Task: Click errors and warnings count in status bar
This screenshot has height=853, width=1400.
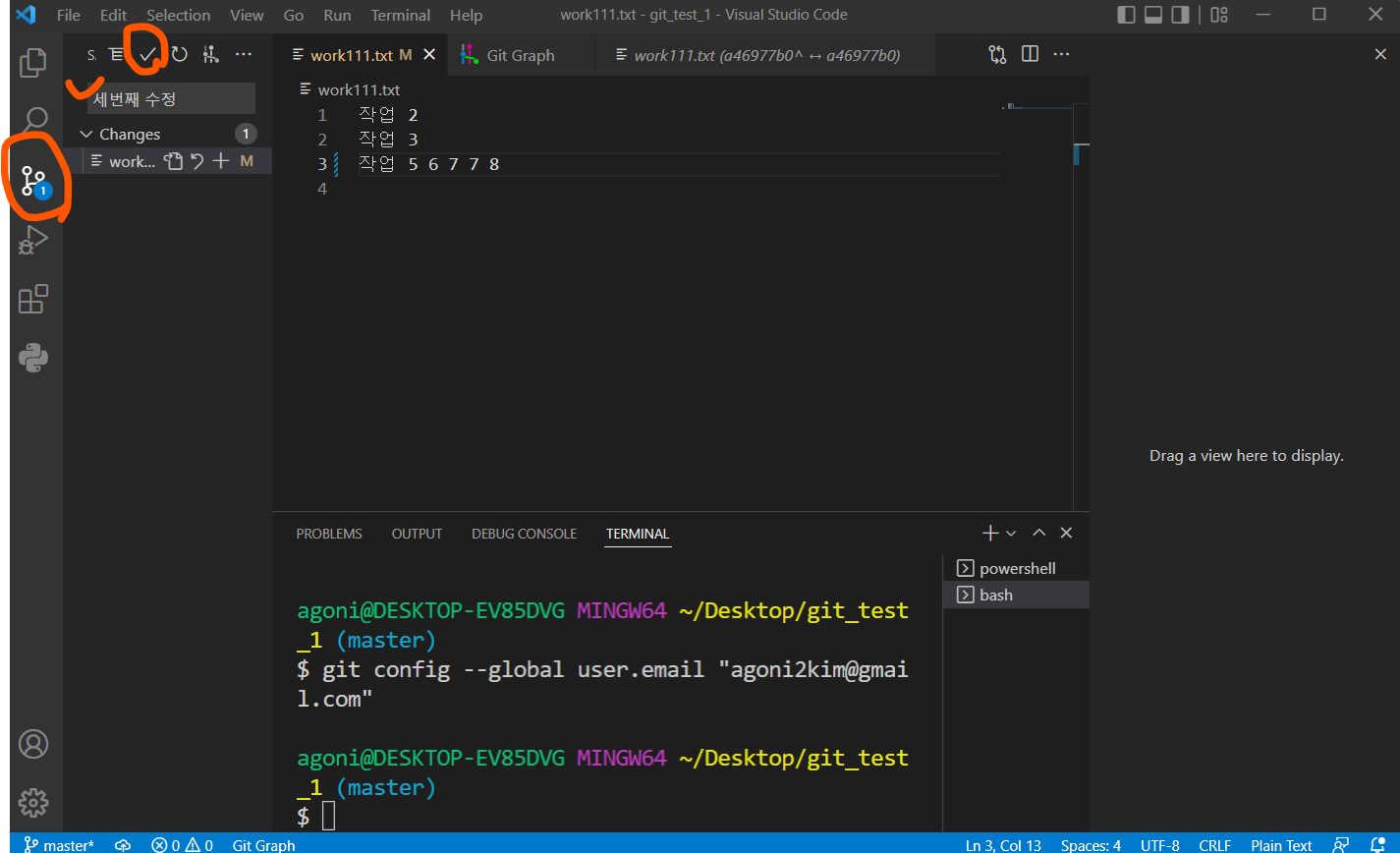Action: click(182, 845)
